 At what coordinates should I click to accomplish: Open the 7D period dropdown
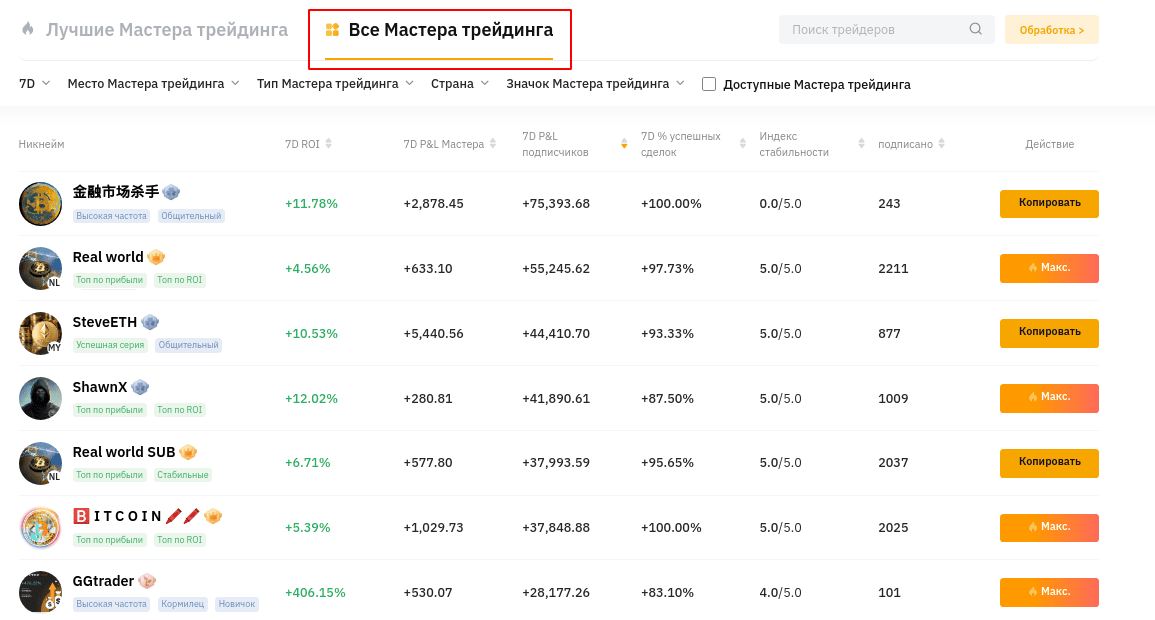tap(35, 84)
